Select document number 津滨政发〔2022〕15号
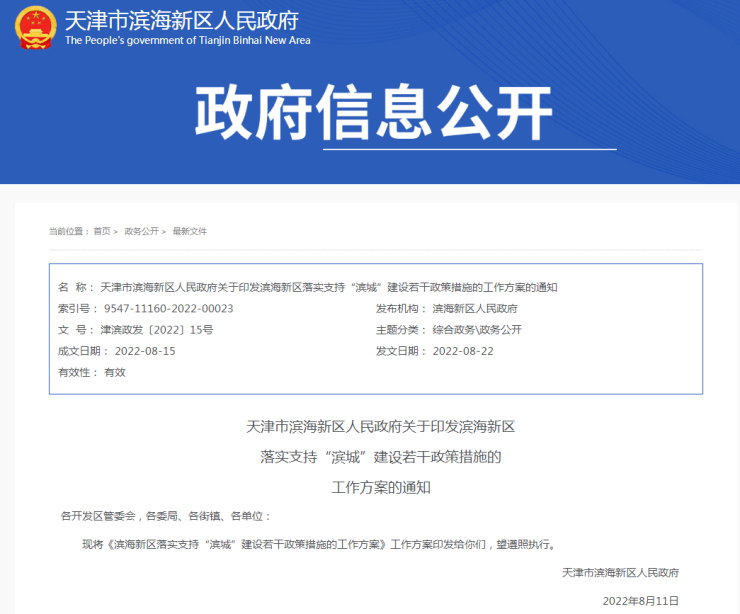Viewport: 740px width, 614px height. pos(156,330)
